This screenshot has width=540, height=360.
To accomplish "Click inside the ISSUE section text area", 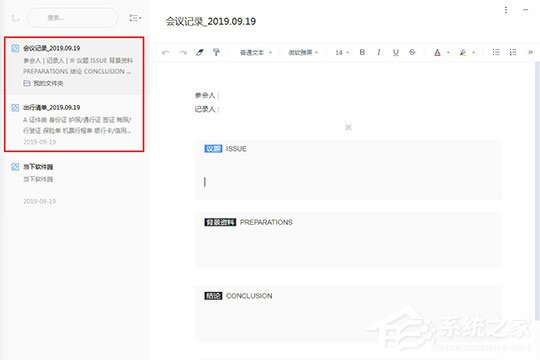I will (x=348, y=182).
